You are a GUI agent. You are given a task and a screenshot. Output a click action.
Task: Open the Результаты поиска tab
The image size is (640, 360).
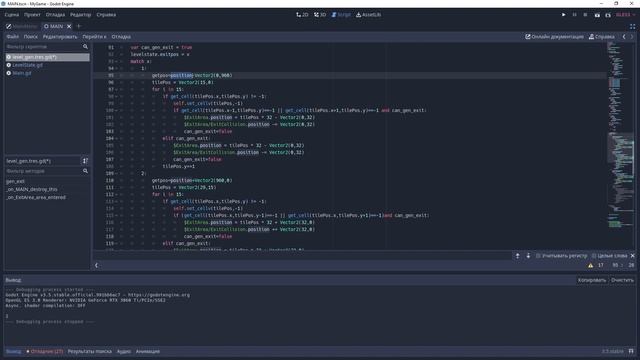click(90, 351)
